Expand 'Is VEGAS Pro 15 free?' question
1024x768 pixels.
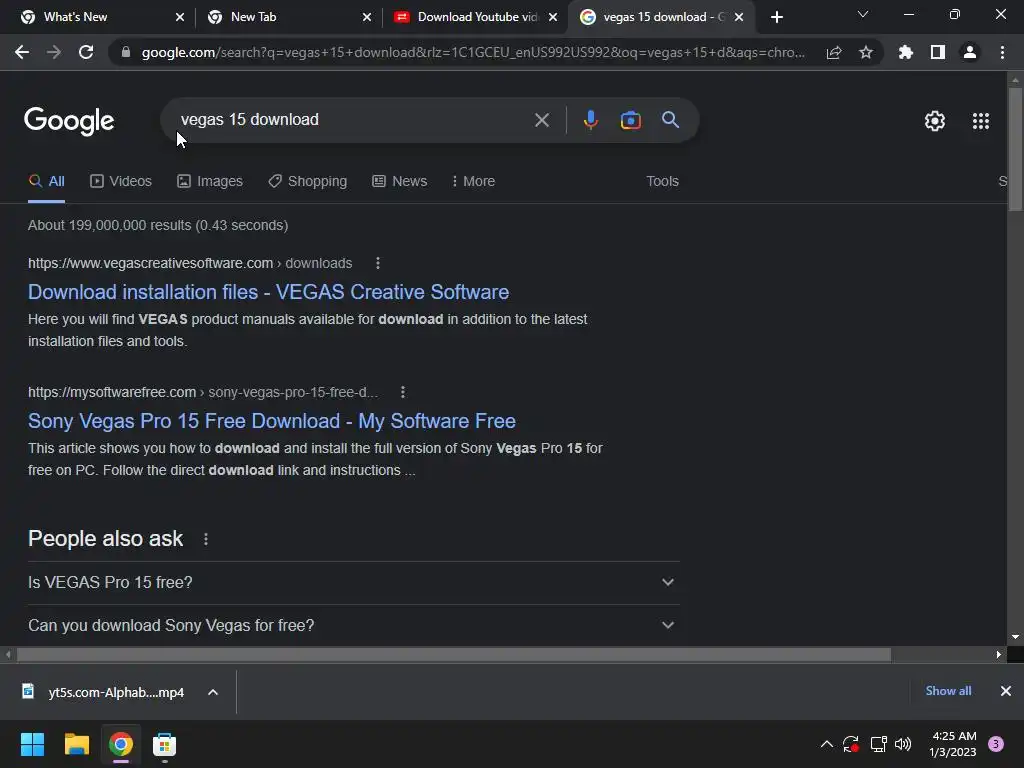pos(354,582)
